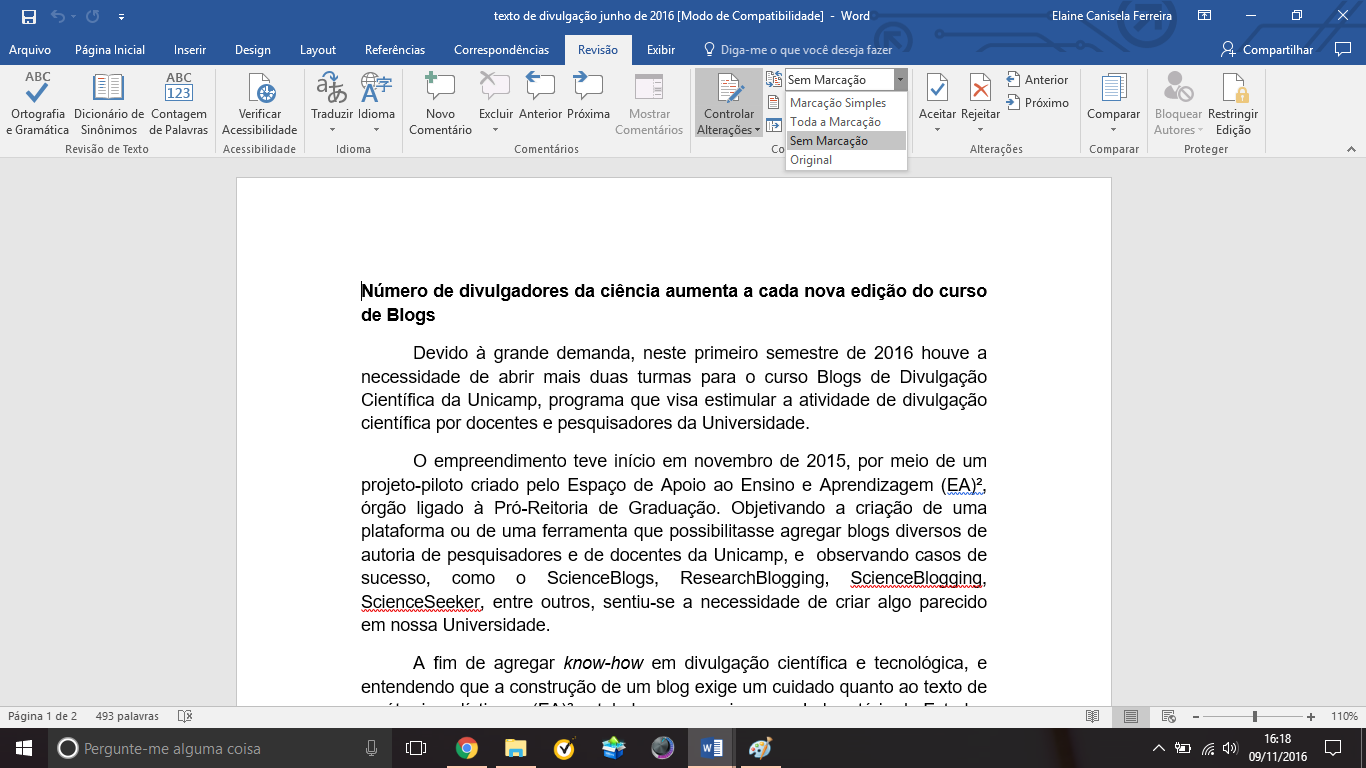Choose the Original display option

846,160
